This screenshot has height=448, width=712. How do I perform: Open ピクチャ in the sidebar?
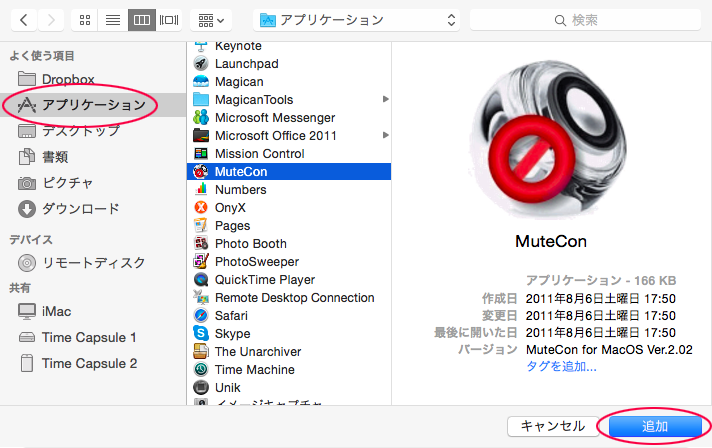click(93, 183)
